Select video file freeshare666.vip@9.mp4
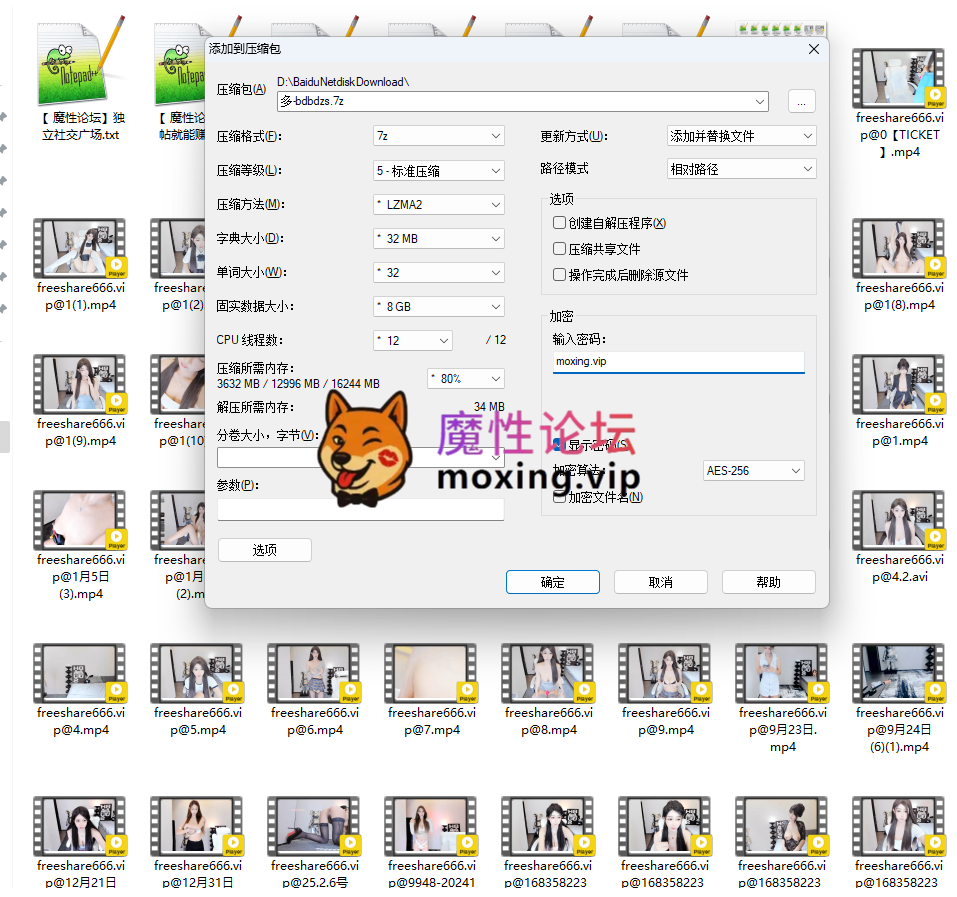957x897 pixels. (665, 673)
